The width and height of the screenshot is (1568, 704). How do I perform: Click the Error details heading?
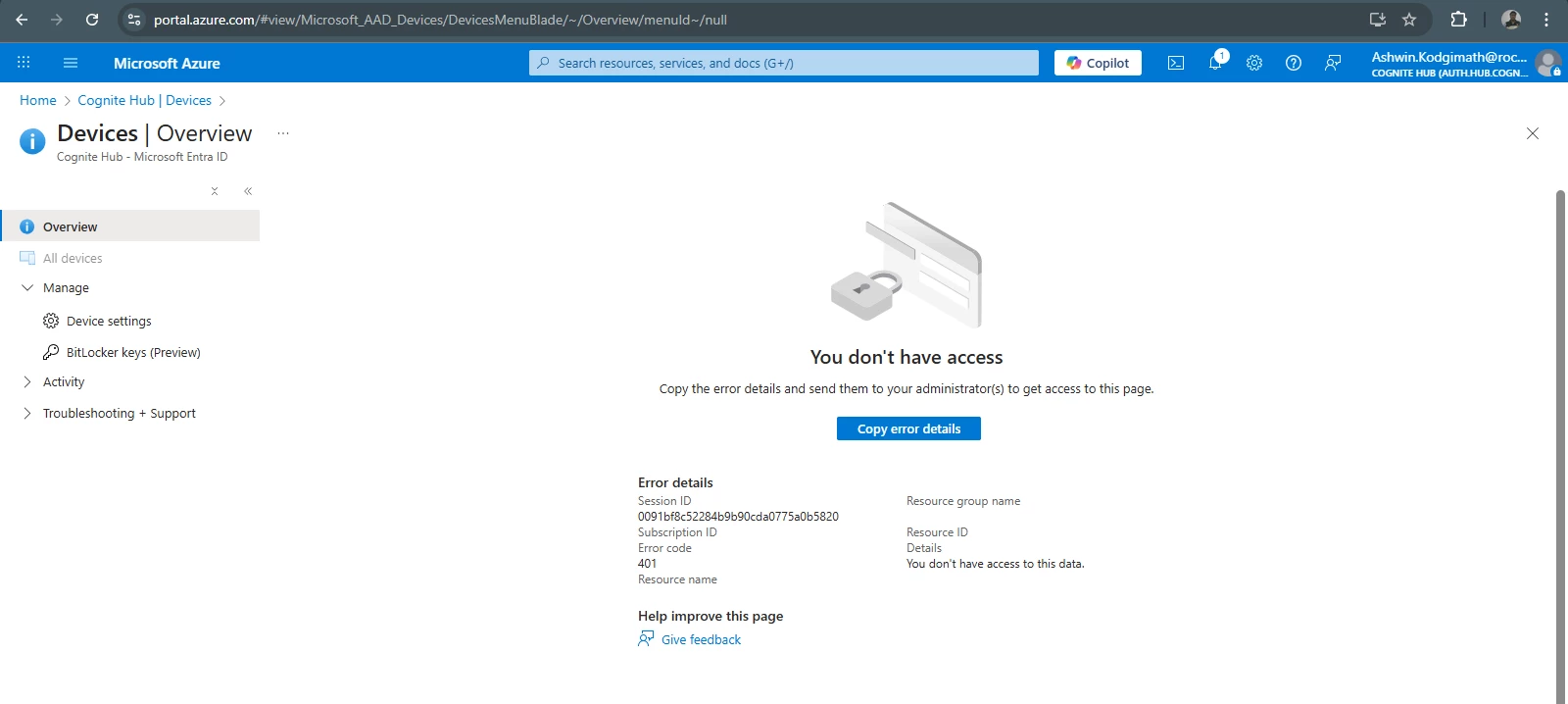(675, 482)
